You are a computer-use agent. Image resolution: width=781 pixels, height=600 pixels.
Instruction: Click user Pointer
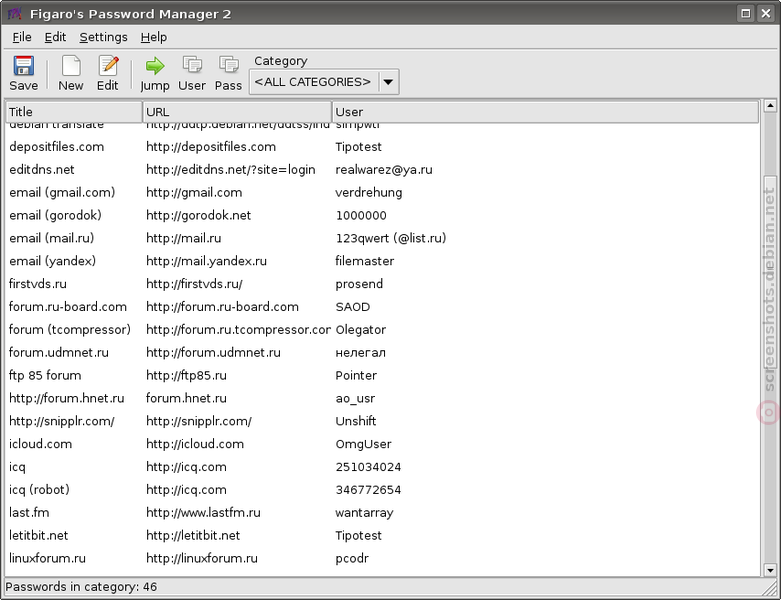click(x=356, y=375)
